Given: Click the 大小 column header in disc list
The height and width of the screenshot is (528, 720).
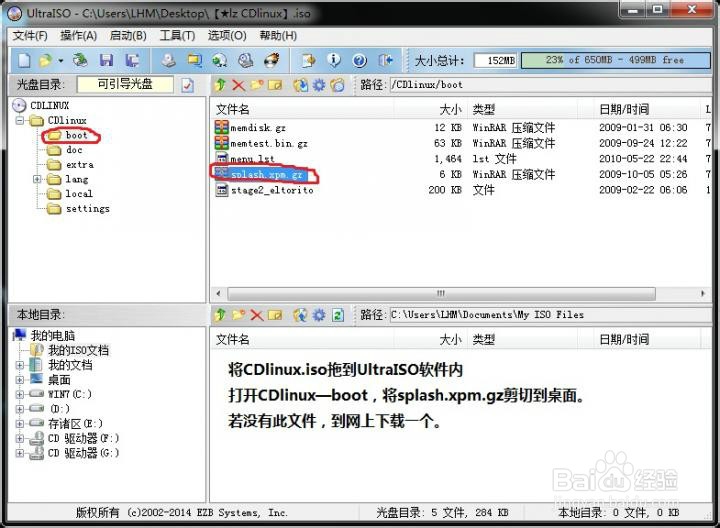Looking at the screenshot, I should tap(450, 110).
